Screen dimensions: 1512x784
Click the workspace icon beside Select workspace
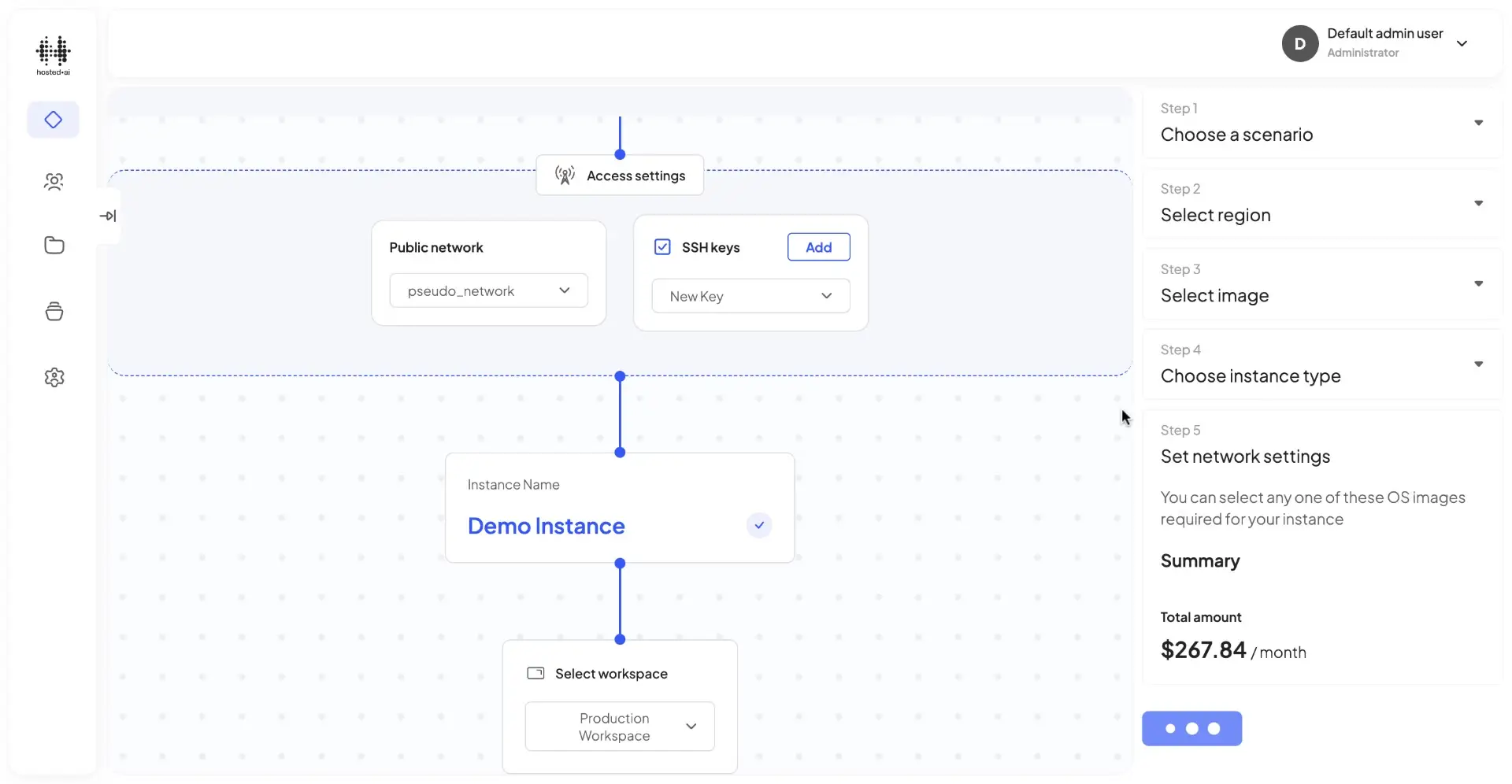click(535, 673)
